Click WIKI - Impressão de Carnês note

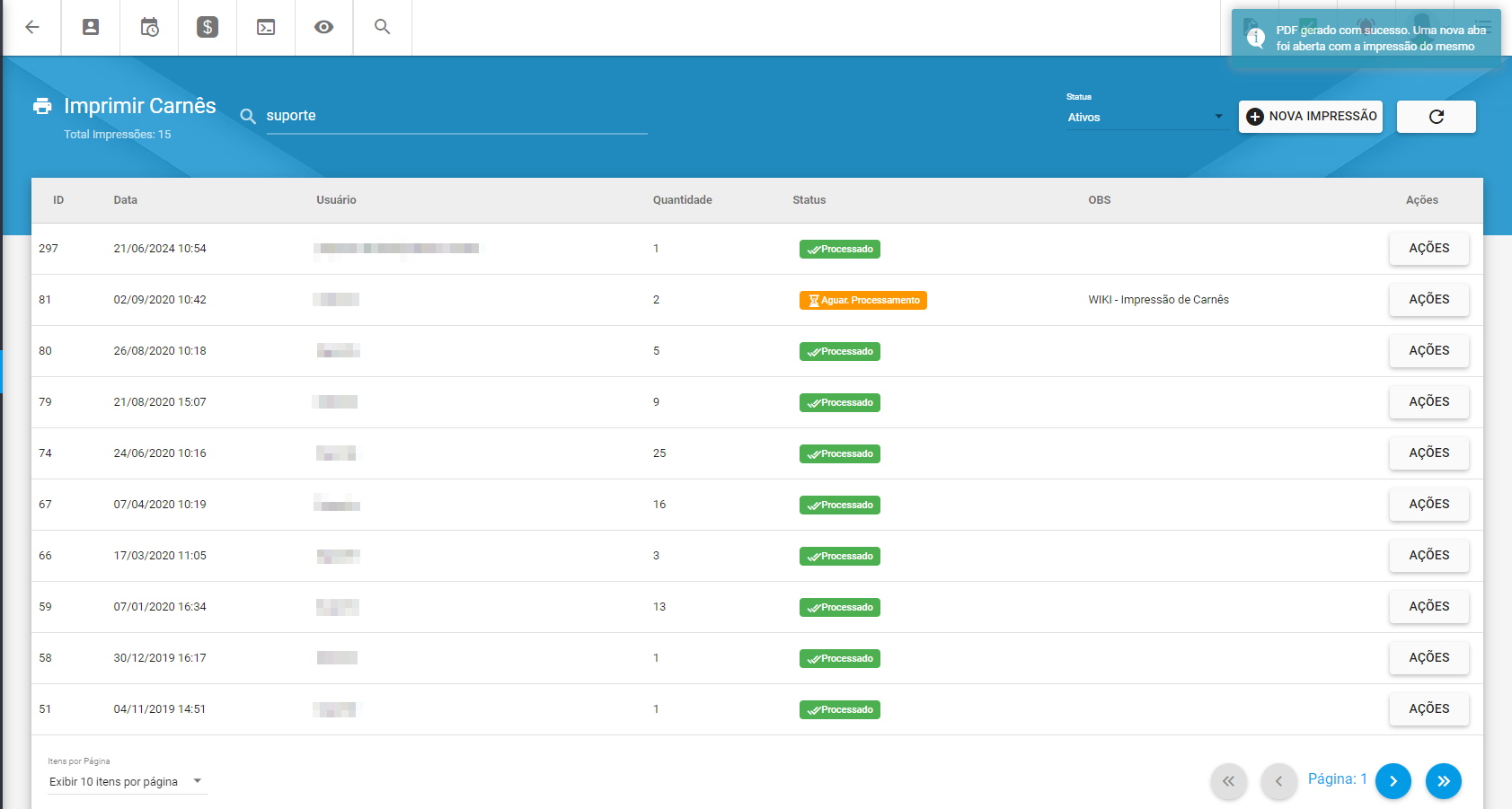[x=1159, y=300]
